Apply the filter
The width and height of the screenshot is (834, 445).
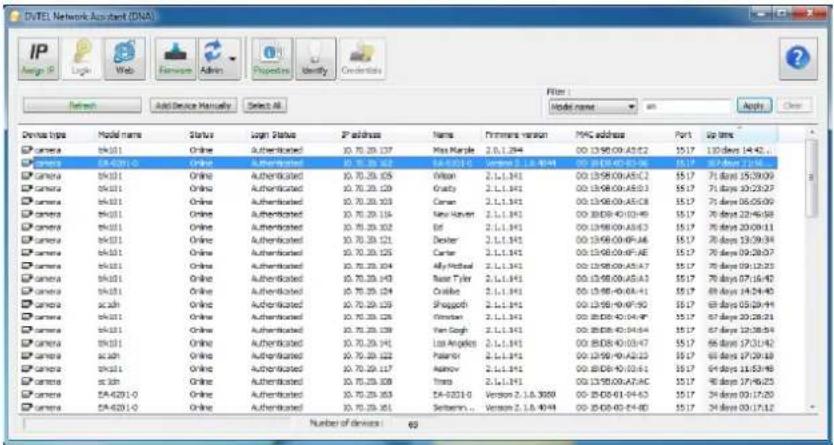(x=753, y=105)
